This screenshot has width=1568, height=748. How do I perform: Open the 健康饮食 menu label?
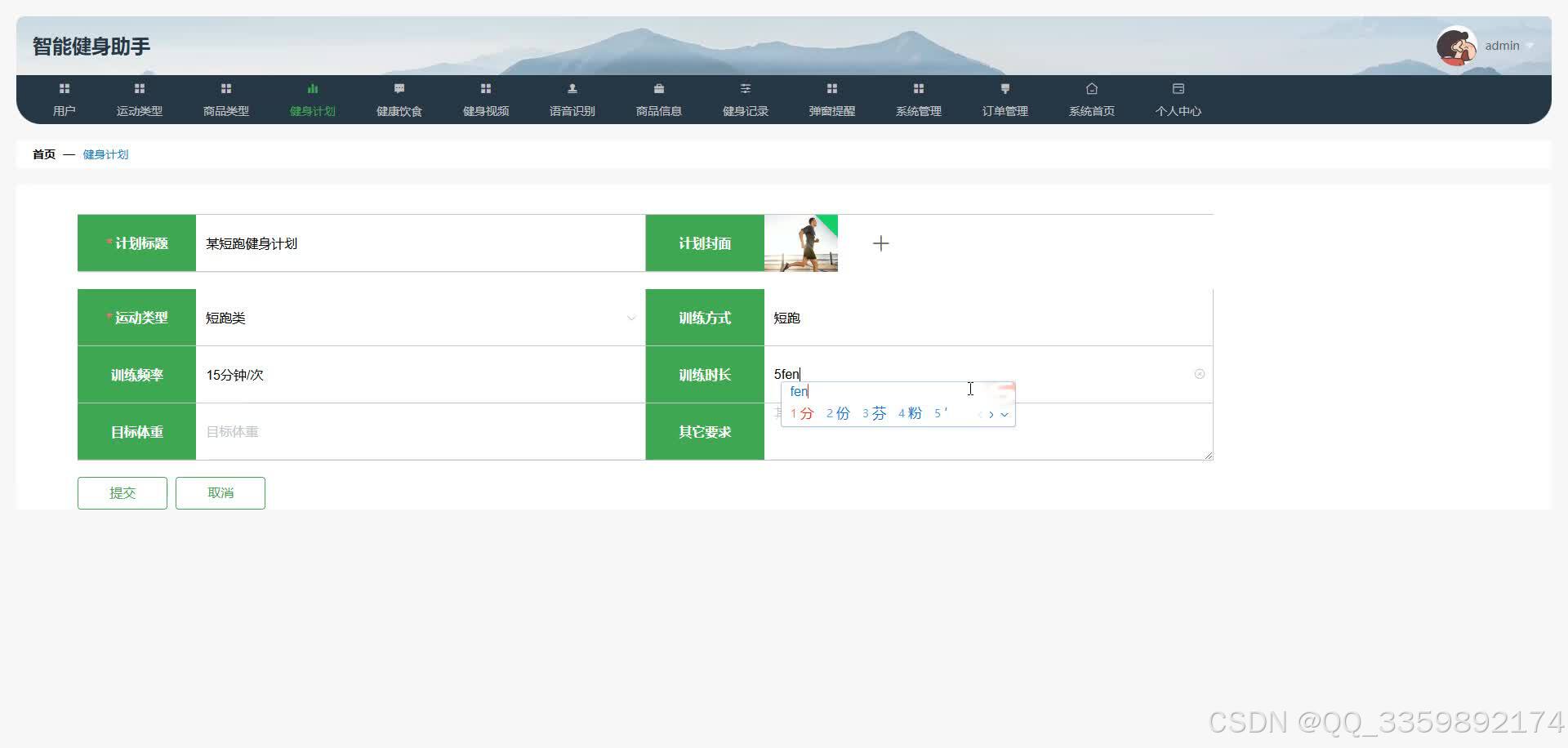[399, 111]
